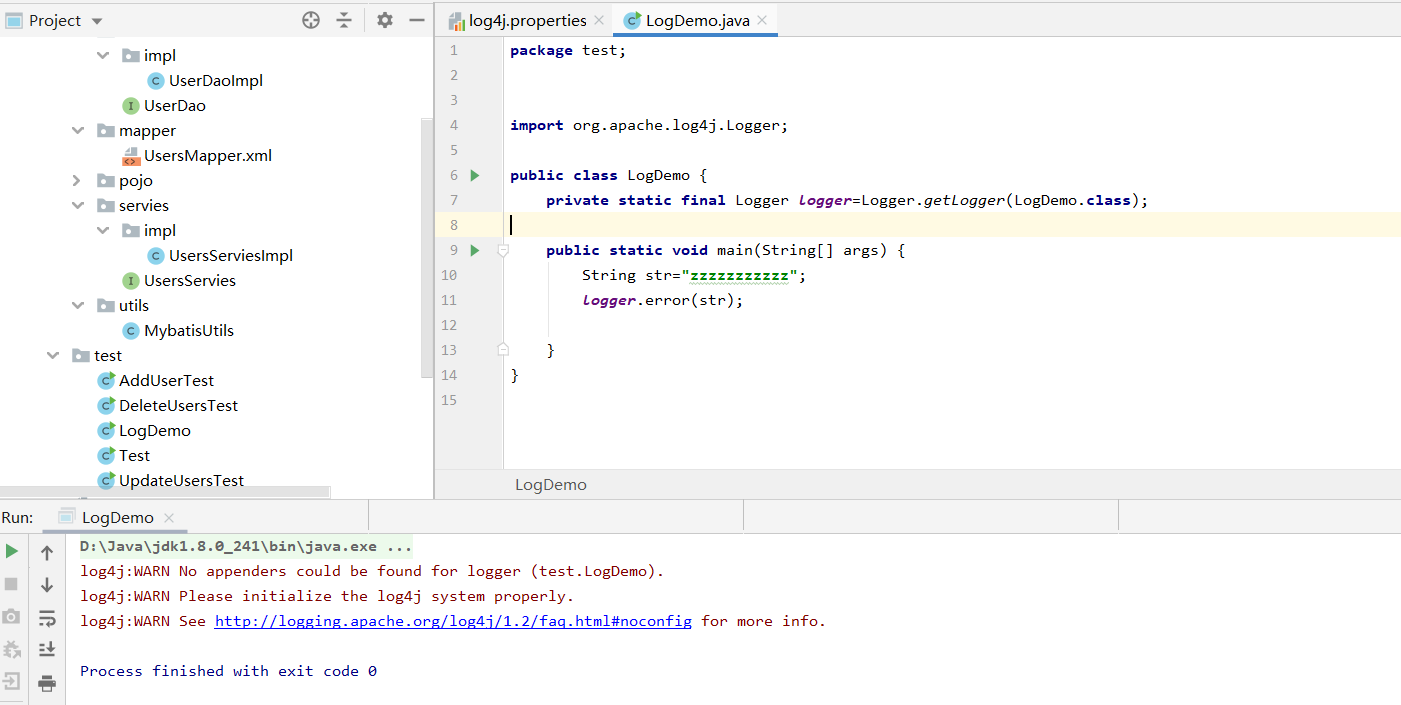Collapse the utils folder
Image resolution: width=1401 pixels, height=705 pixels.
point(78,306)
